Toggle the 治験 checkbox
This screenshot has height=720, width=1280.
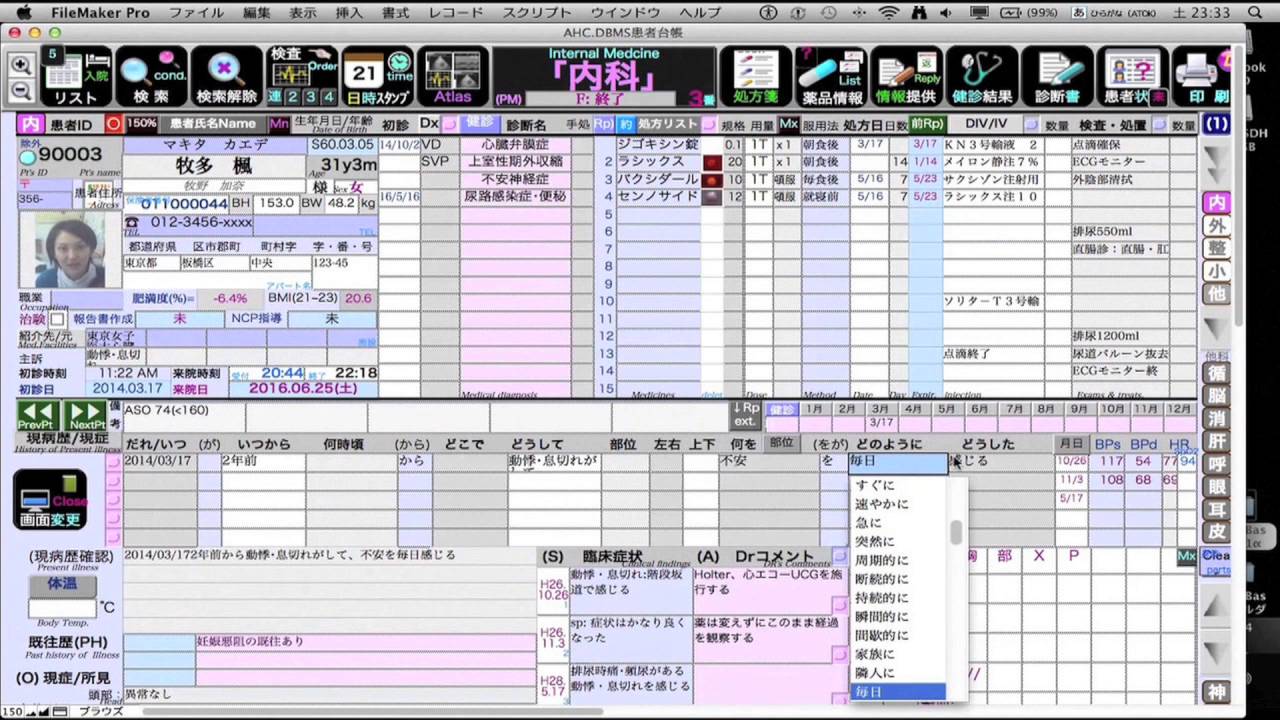[58, 319]
